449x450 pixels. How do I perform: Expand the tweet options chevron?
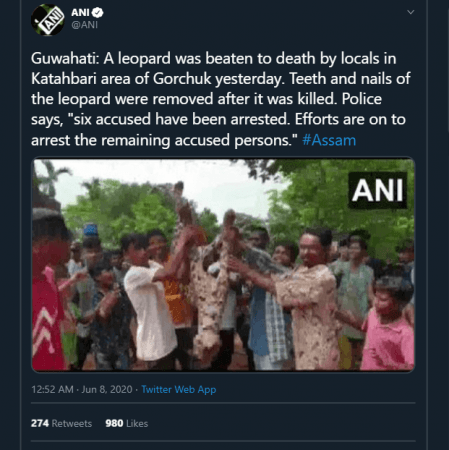click(x=411, y=12)
